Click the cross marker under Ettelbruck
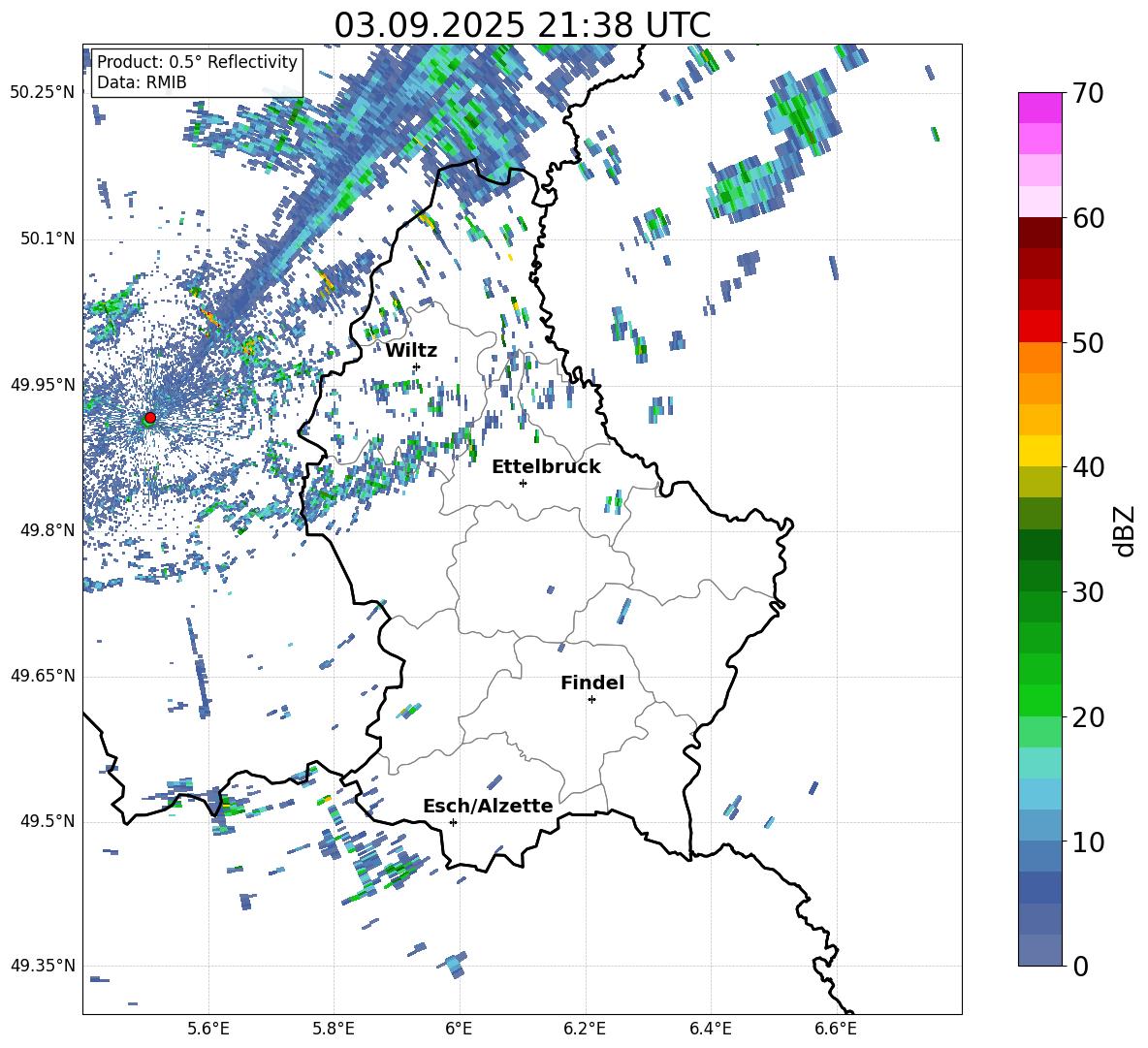 pyautogui.click(x=523, y=483)
